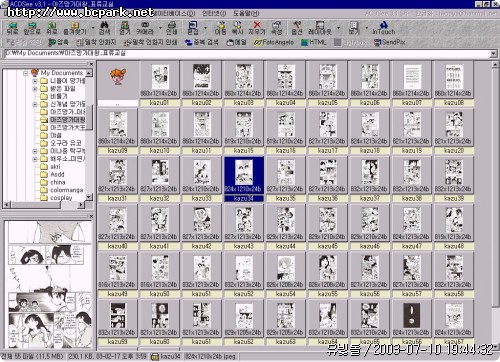Open the dropdown arrow beside 카메라

pyautogui.click(x=161, y=28)
